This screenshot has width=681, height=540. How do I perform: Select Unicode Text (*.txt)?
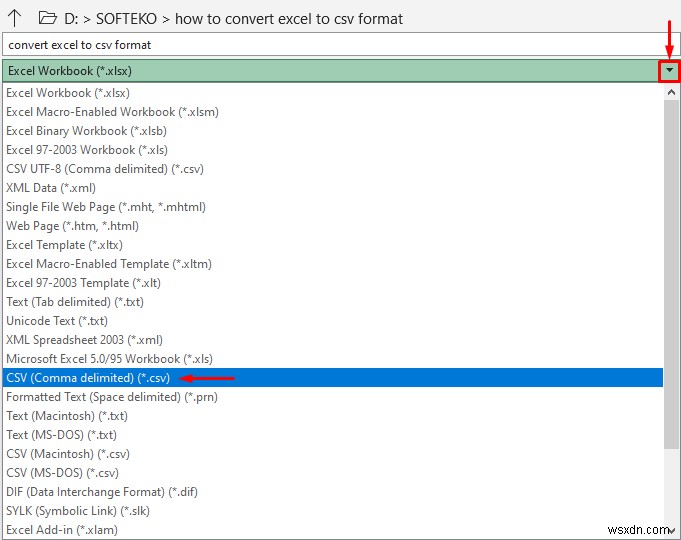pyautogui.click(x=333, y=321)
